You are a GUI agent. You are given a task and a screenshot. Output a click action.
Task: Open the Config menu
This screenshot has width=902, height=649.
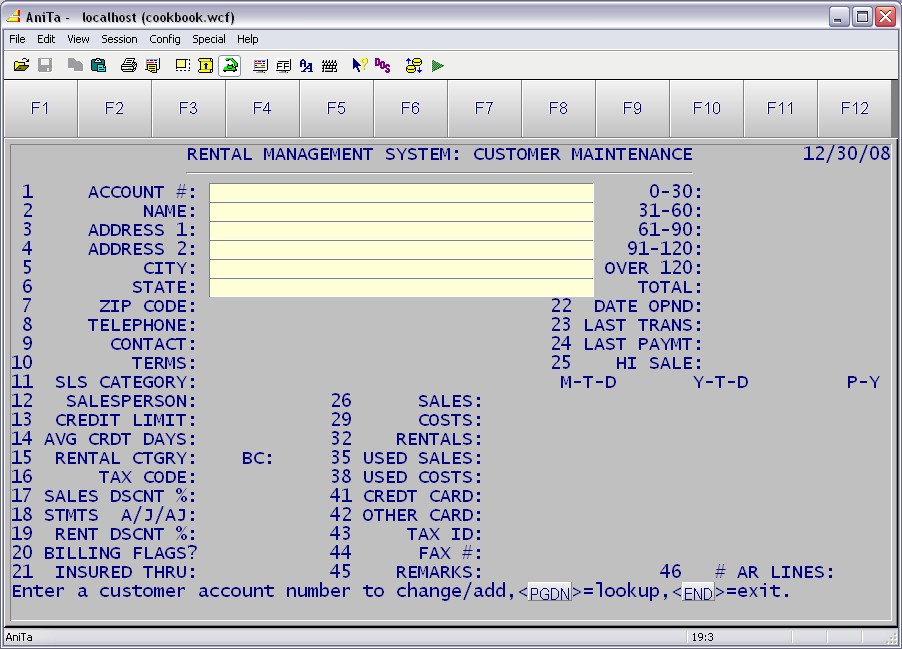coord(165,39)
